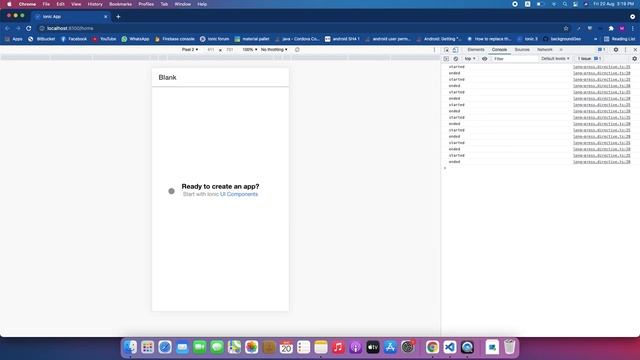Click the 1 Issue button in console
640x360 pixels.
coord(589,59)
